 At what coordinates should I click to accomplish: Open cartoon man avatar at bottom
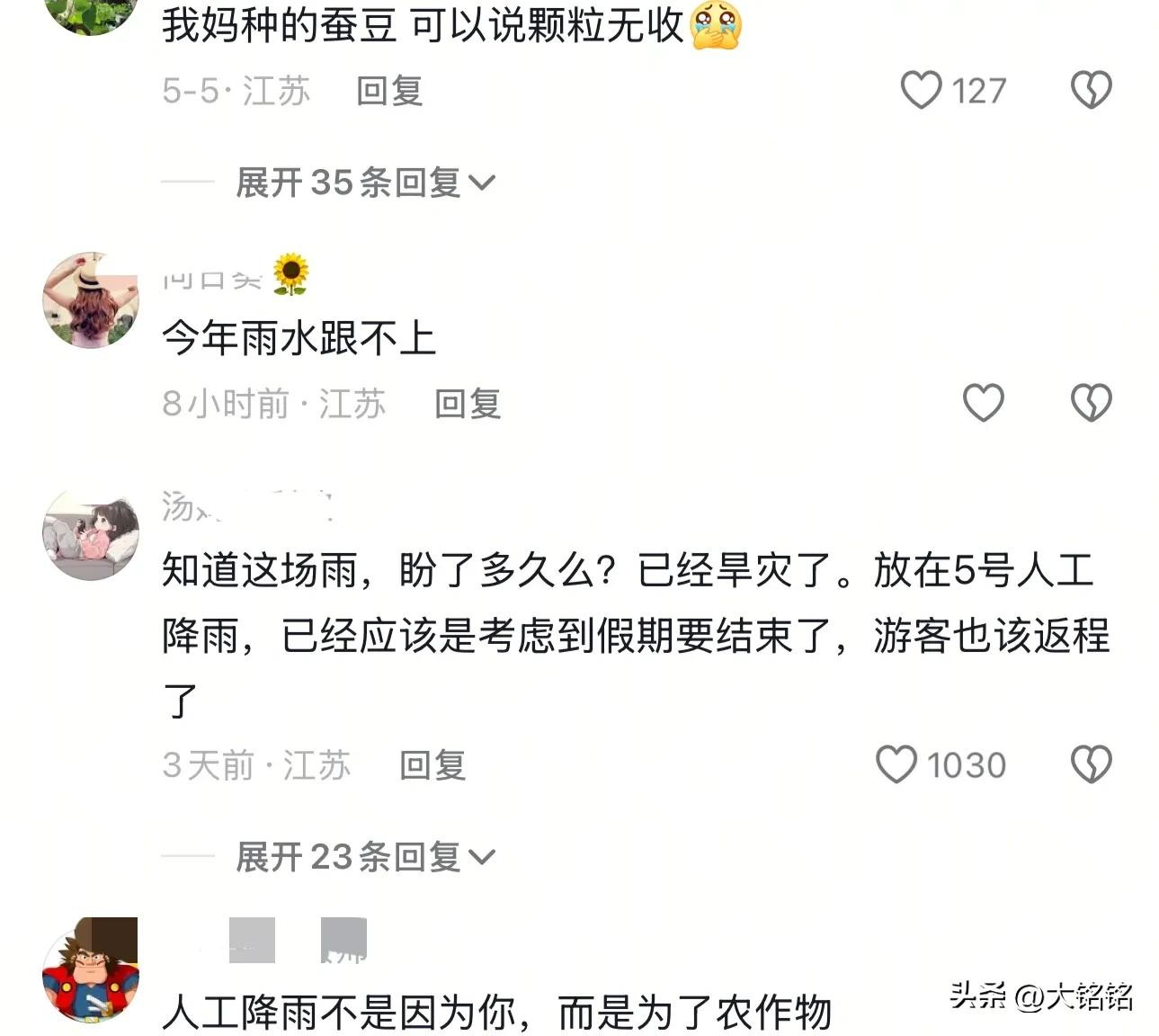(91, 969)
